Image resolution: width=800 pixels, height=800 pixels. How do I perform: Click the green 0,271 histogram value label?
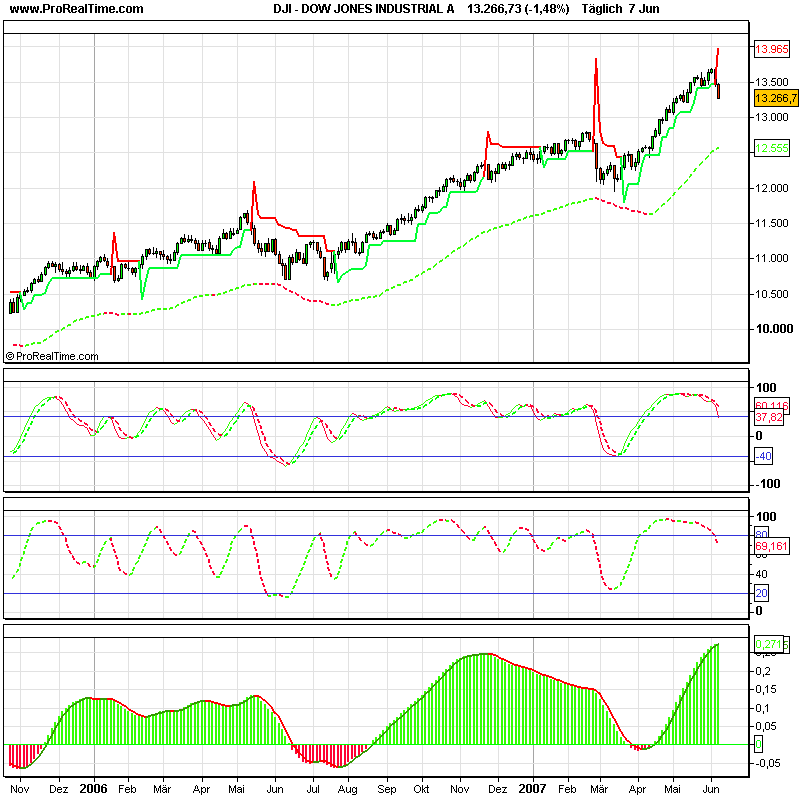pos(771,644)
